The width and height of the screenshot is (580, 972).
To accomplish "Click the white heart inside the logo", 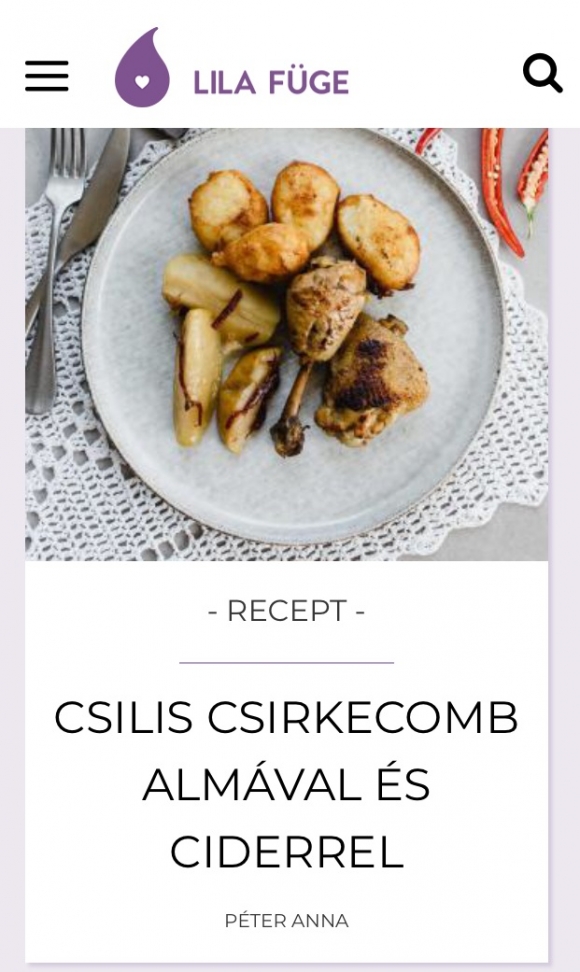I will click(142, 82).
